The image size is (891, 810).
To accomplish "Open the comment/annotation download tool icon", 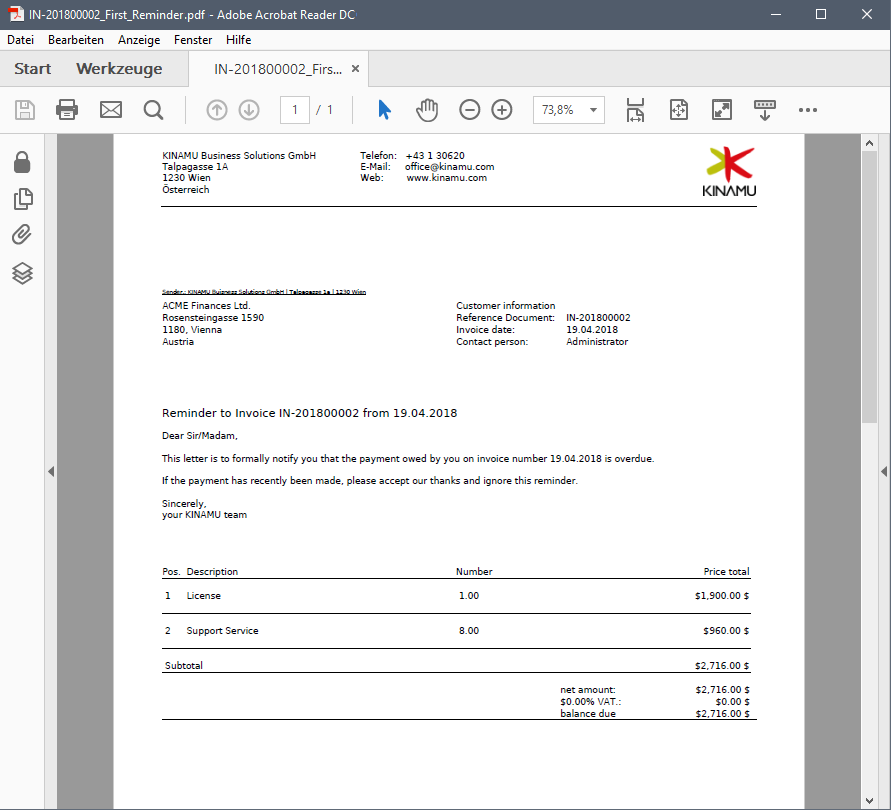I will click(x=765, y=110).
